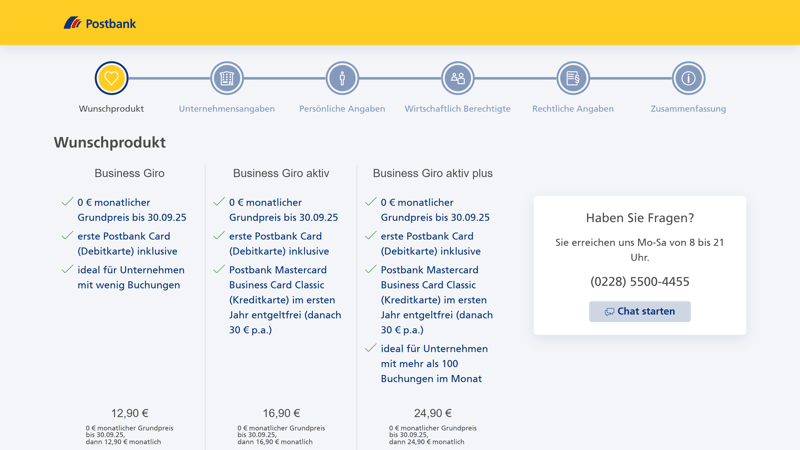Click the chat bubble icon
The height and width of the screenshot is (450, 800).
pyautogui.click(x=609, y=312)
